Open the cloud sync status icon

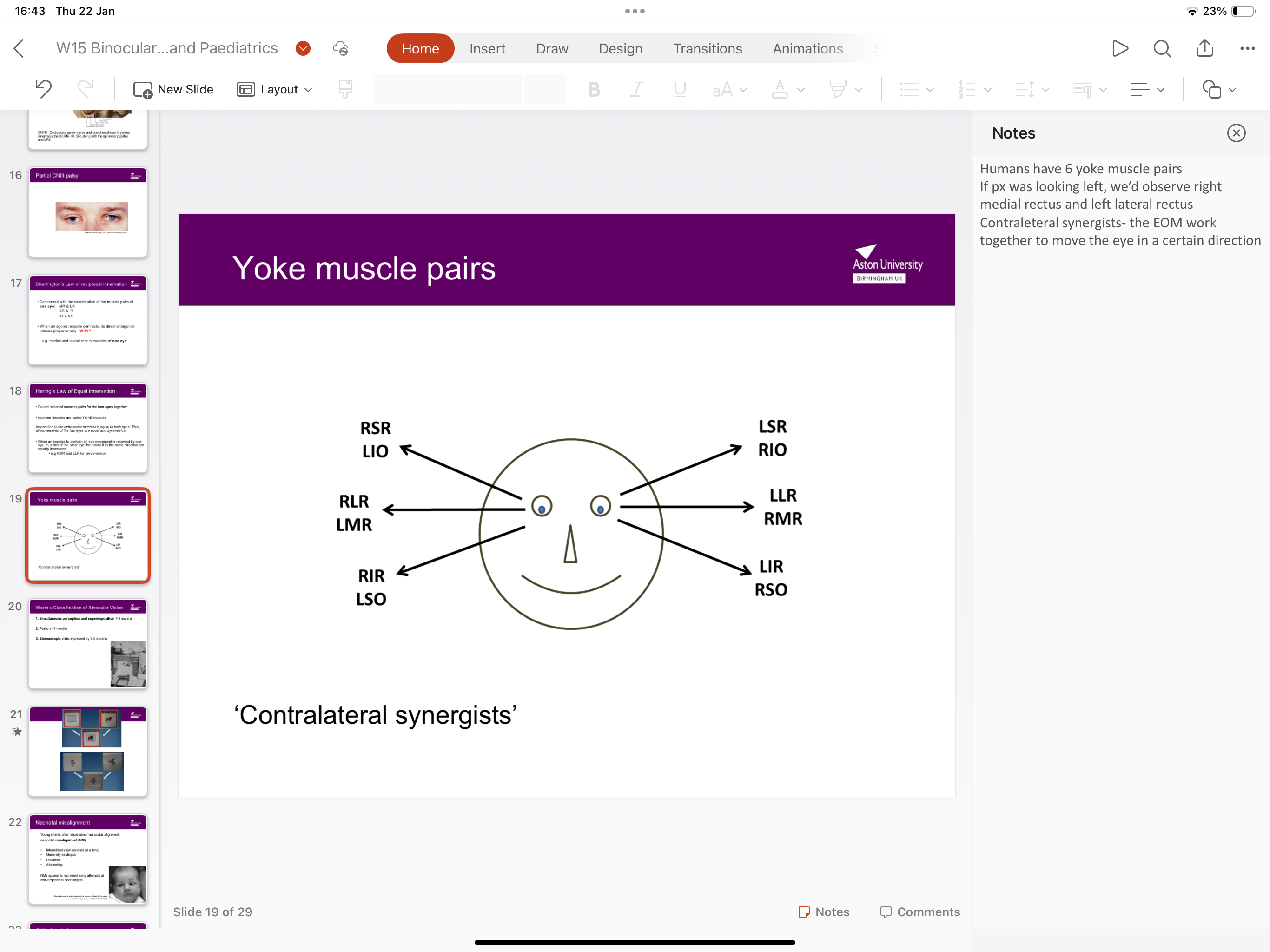(x=340, y=48)
